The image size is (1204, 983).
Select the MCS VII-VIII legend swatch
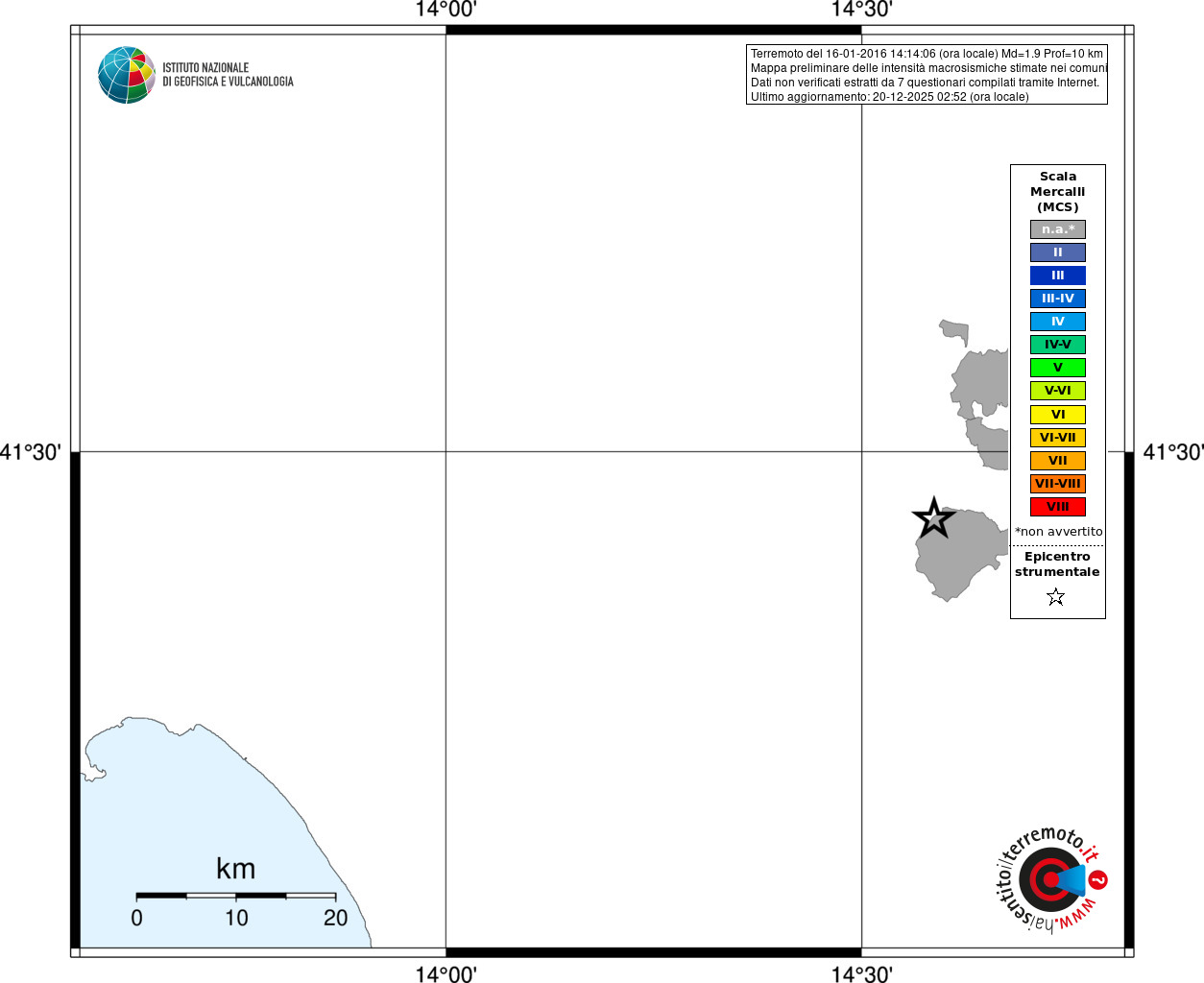coord(1058,484)
